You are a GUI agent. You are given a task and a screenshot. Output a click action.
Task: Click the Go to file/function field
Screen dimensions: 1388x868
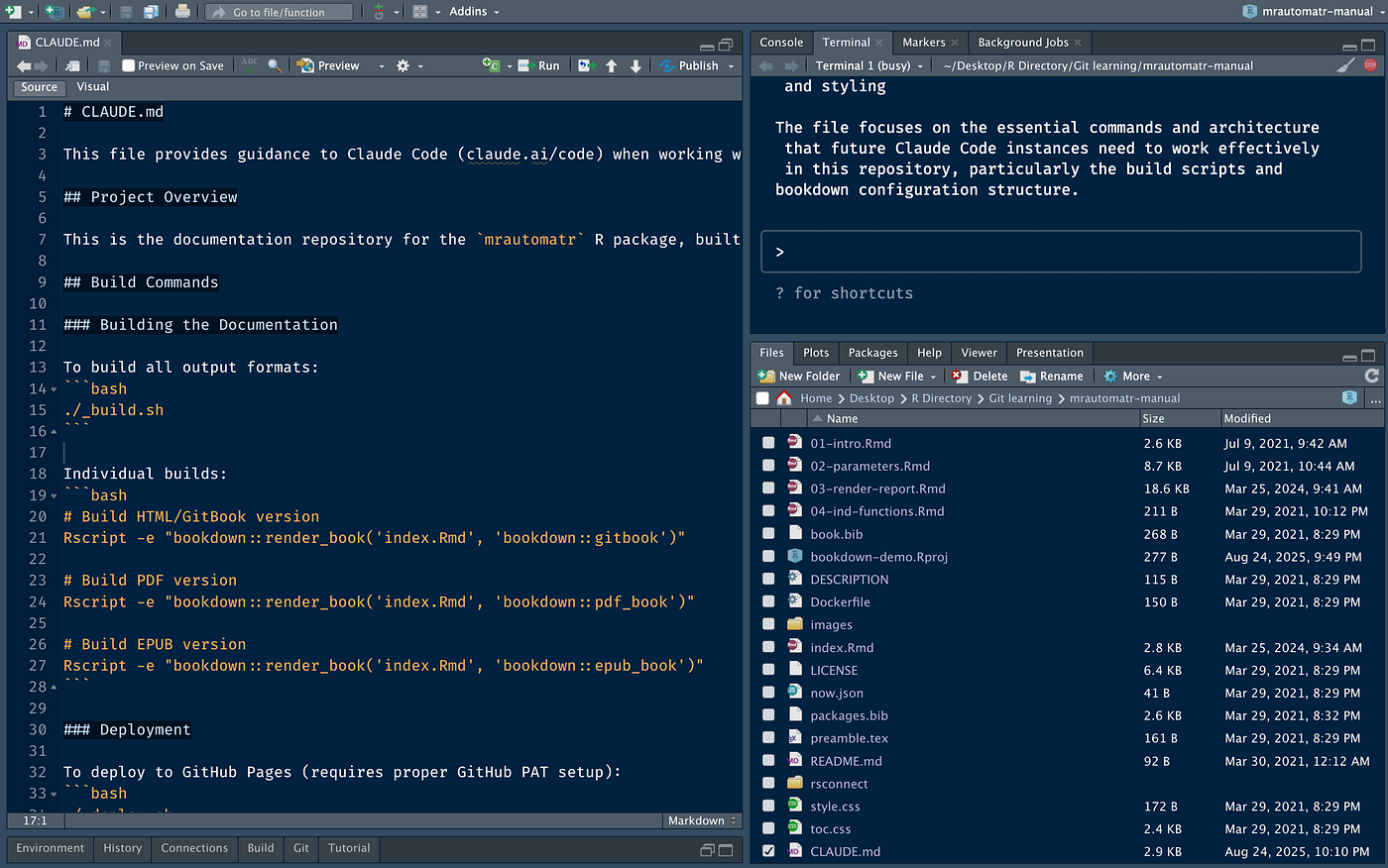pyautogui.click(x=280, y=12)
